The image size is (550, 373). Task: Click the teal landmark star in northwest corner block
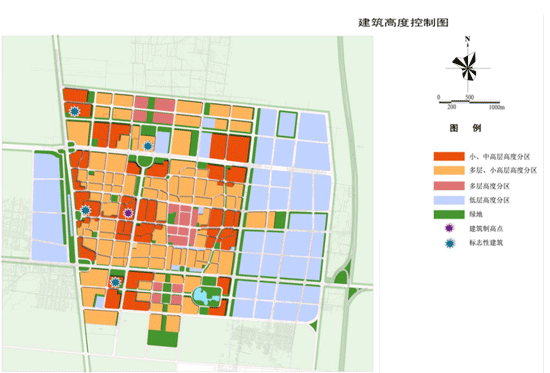click(x=74, y=111)
